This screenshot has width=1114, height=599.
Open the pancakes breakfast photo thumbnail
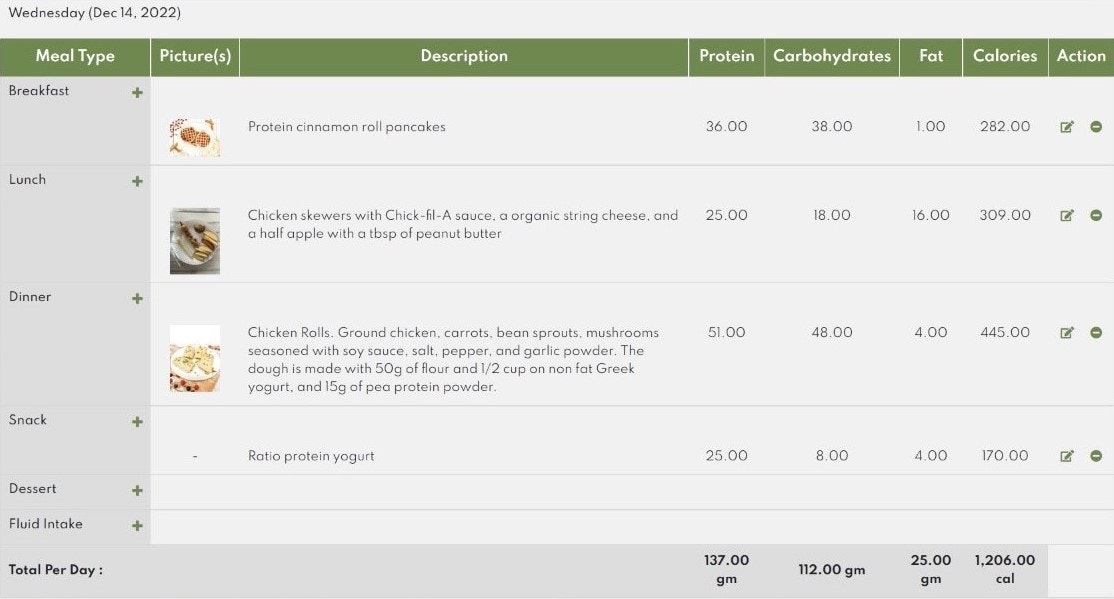pos(195,137)
